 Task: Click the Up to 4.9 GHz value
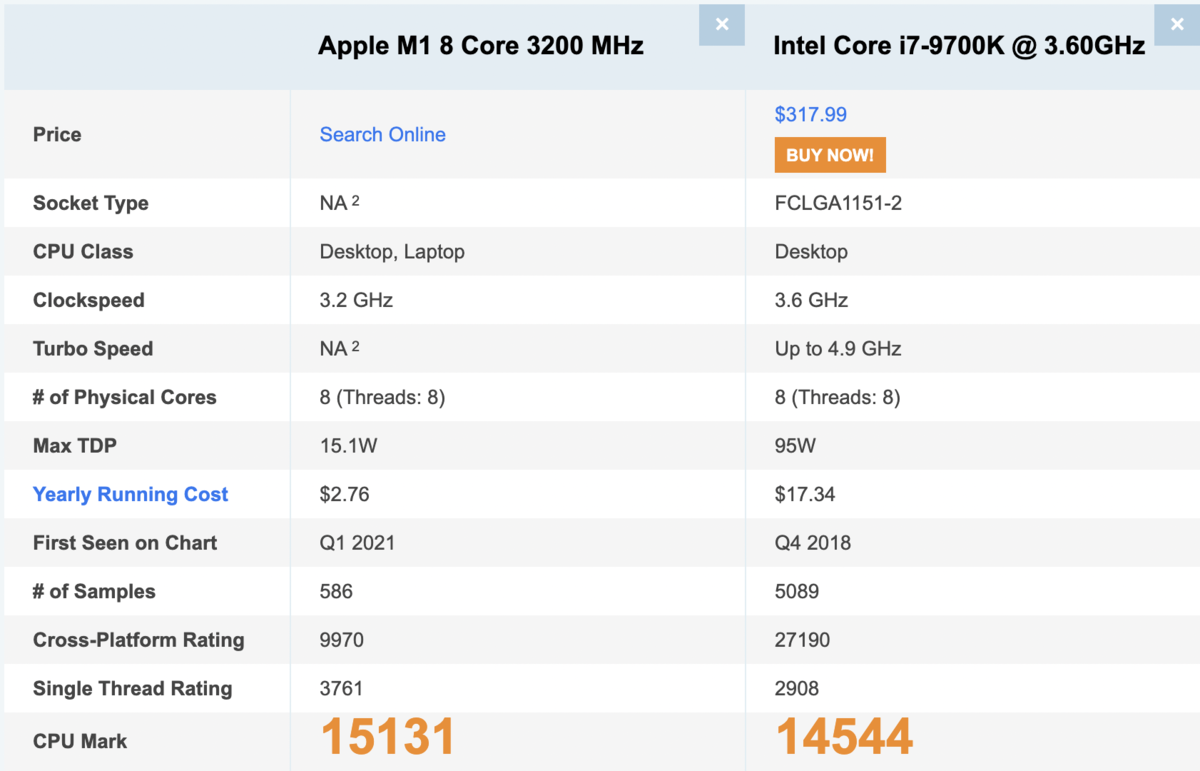coord(838,349)
